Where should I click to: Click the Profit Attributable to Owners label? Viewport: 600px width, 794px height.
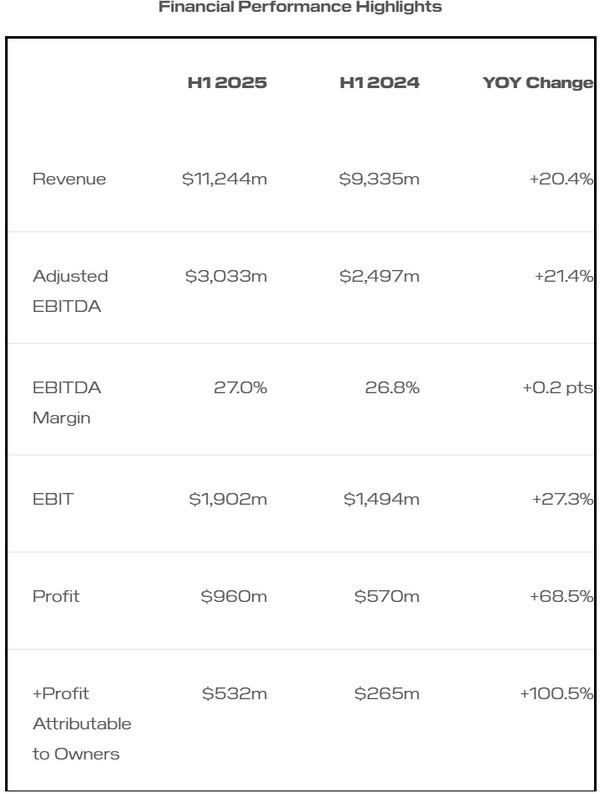pos(81,723)
